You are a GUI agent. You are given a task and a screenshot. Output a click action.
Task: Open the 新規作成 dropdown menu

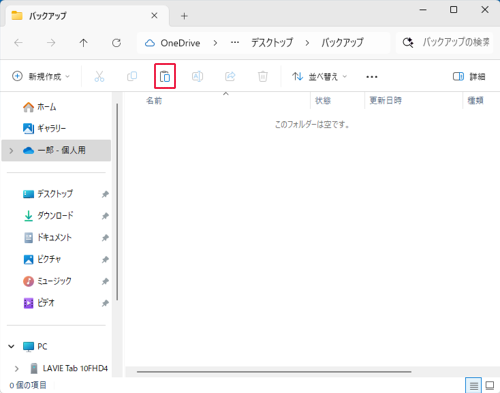41,76
